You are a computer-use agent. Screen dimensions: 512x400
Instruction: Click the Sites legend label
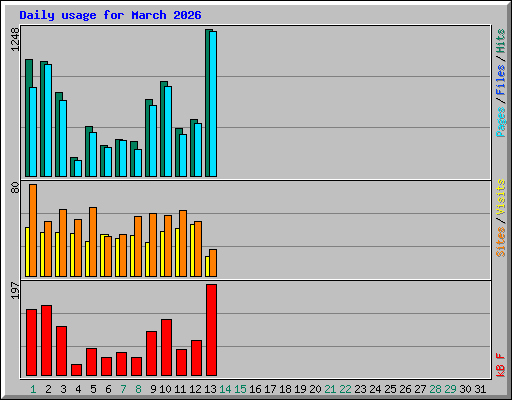point(500,242)
